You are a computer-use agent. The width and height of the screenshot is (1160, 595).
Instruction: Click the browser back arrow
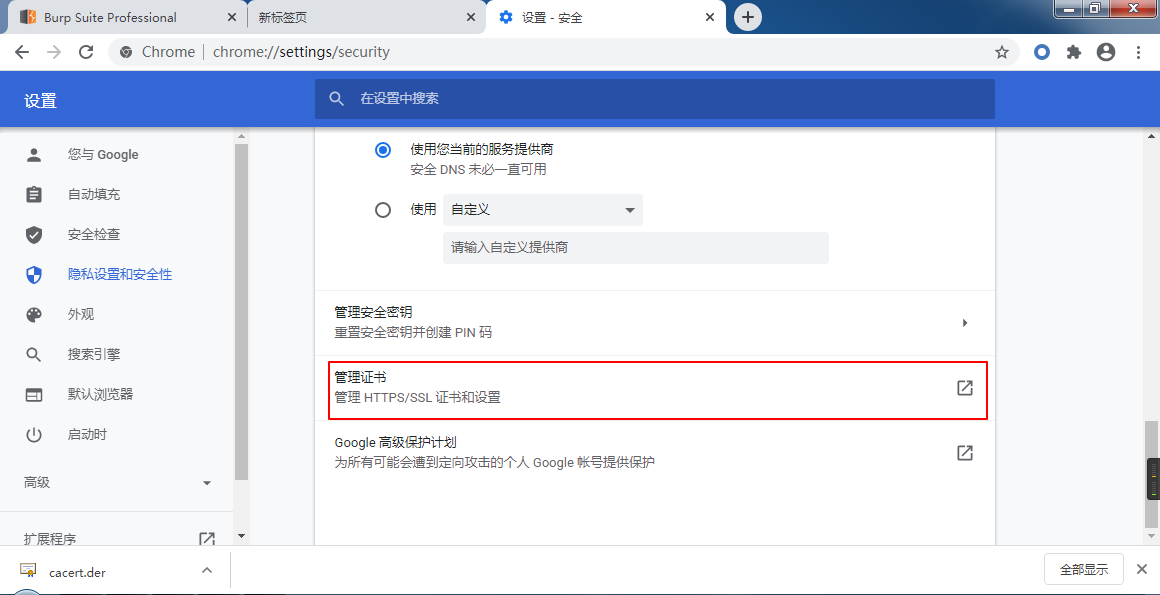[21, 52]
